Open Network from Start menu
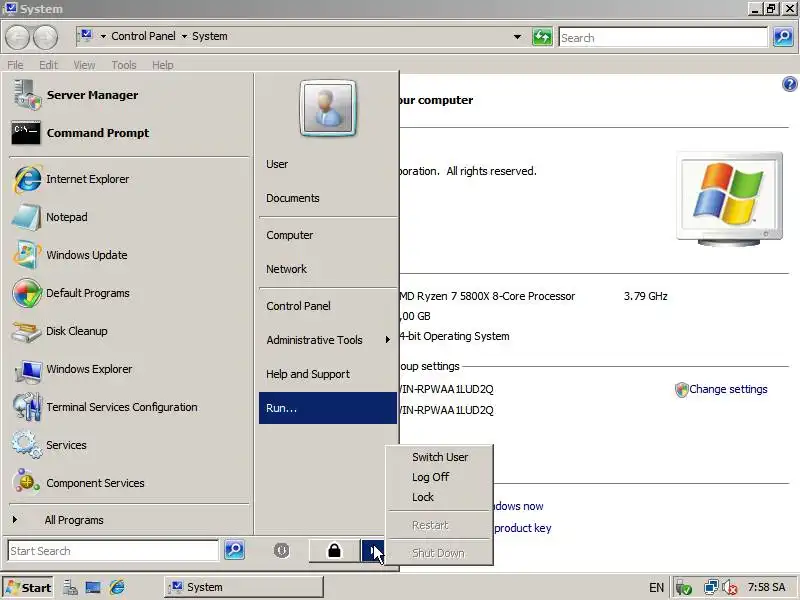Viewport: 800px width, 600px height. click(x=328, y=269)
